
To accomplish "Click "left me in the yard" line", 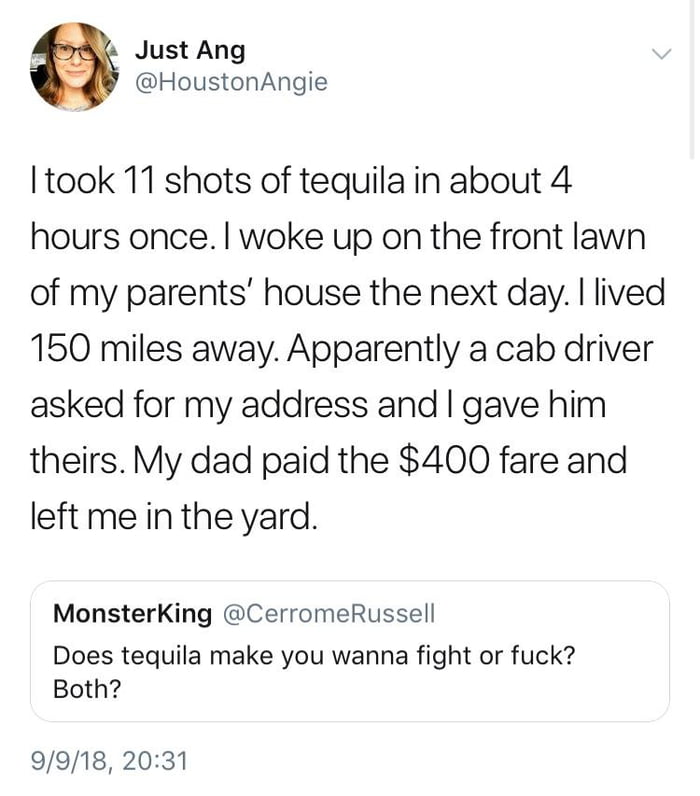I will coord(176,518).
